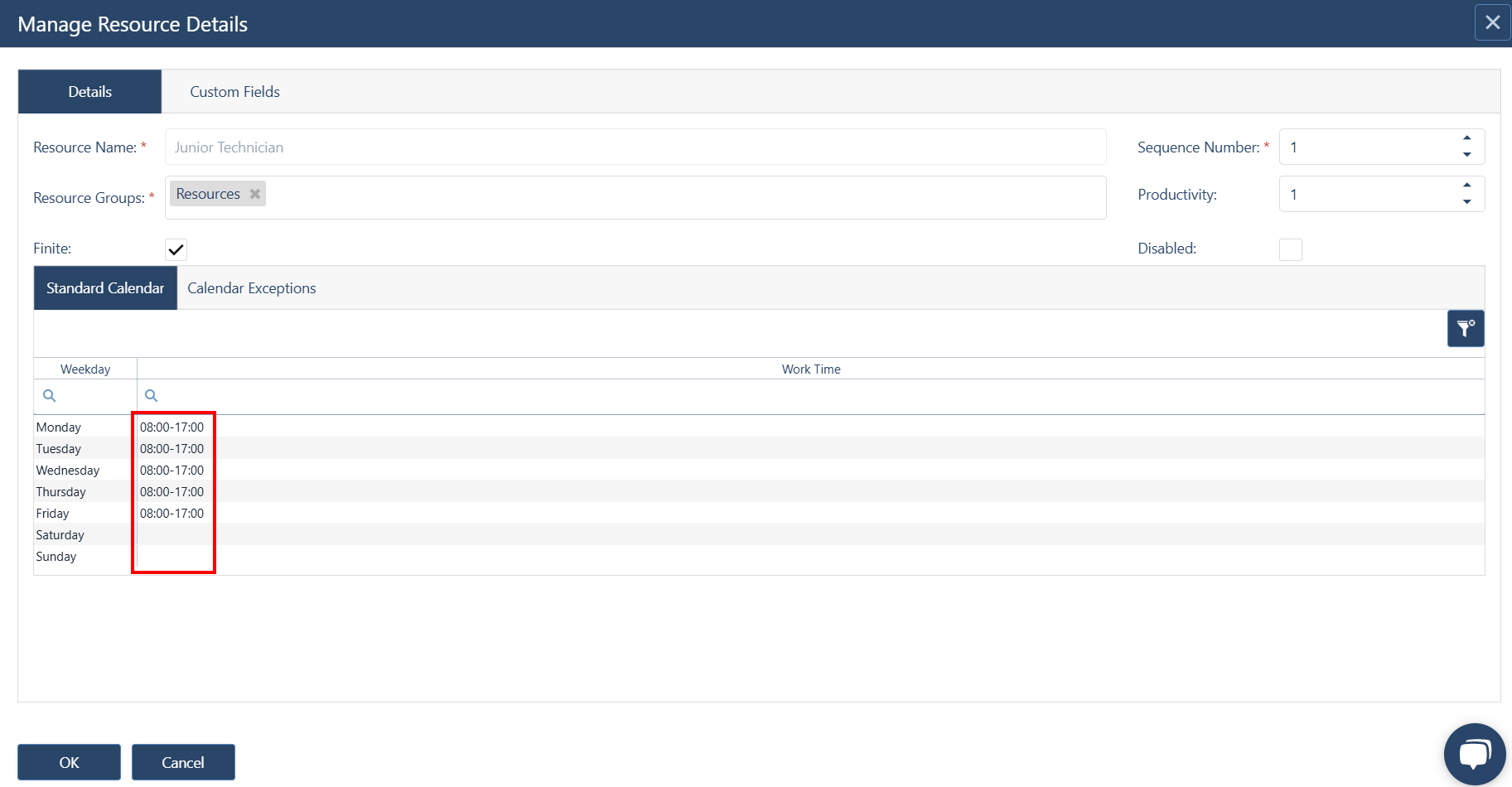1512x787 pixels.
Task: Open the filter options funnel icon
Action: click(x=1466, y=329)
